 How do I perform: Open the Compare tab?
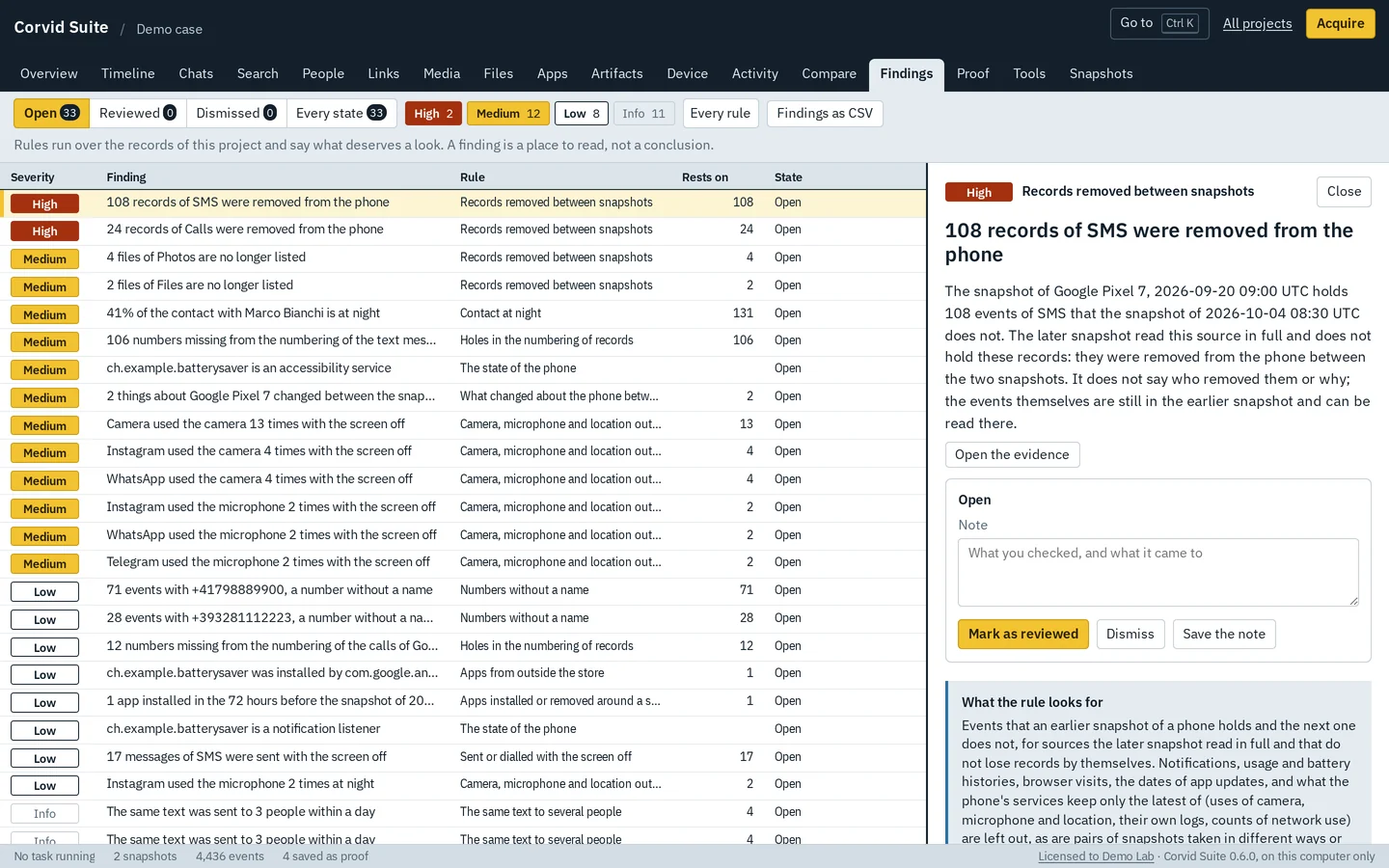pyautogui.click(x=829, y=73)
